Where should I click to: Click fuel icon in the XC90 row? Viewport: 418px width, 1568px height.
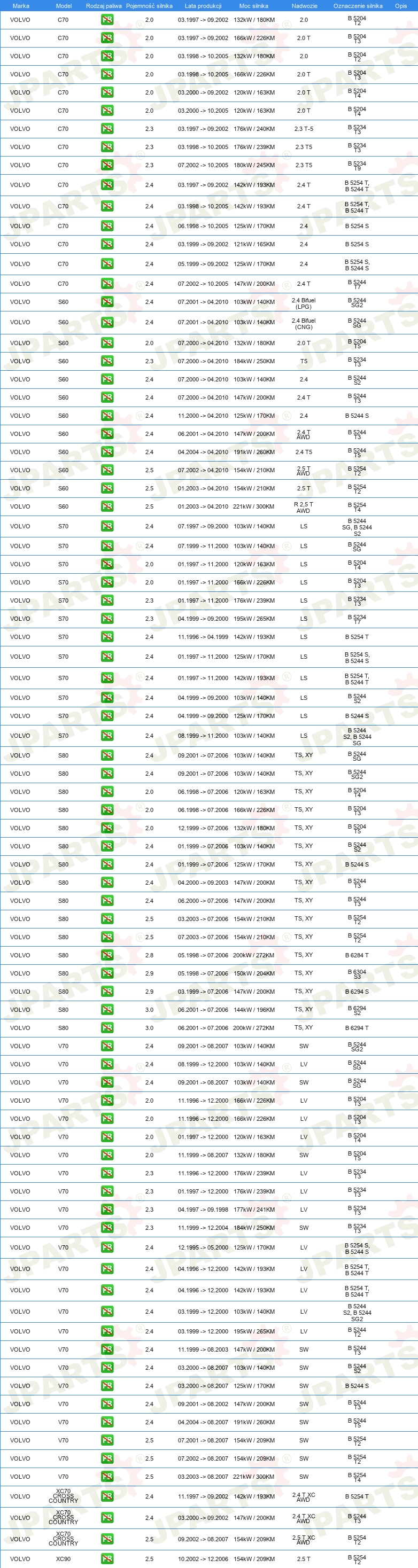click(x=107, y=1559)
